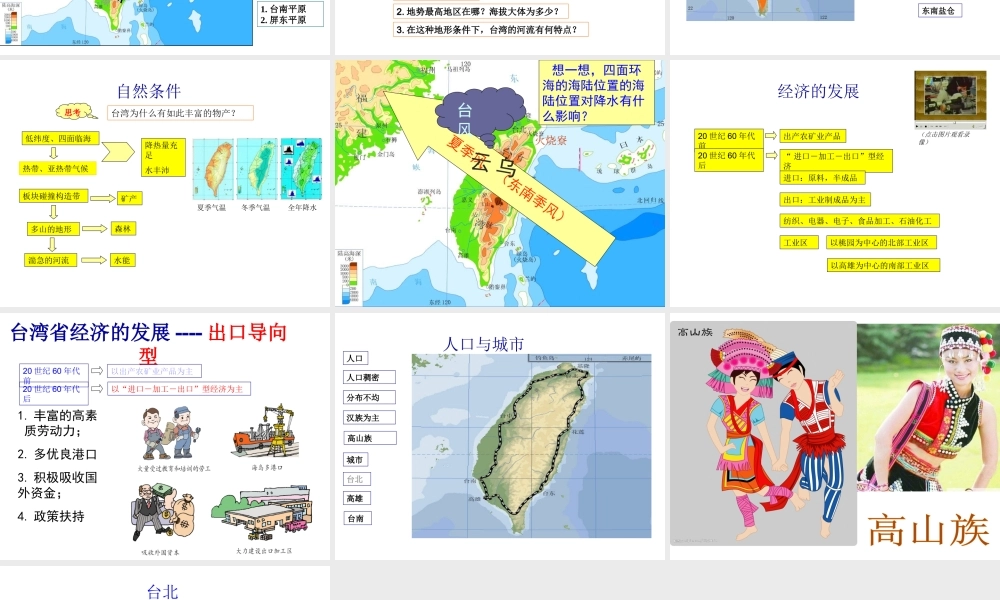Click the 城市 label box
1000x600 pixels.
(355, 460)
